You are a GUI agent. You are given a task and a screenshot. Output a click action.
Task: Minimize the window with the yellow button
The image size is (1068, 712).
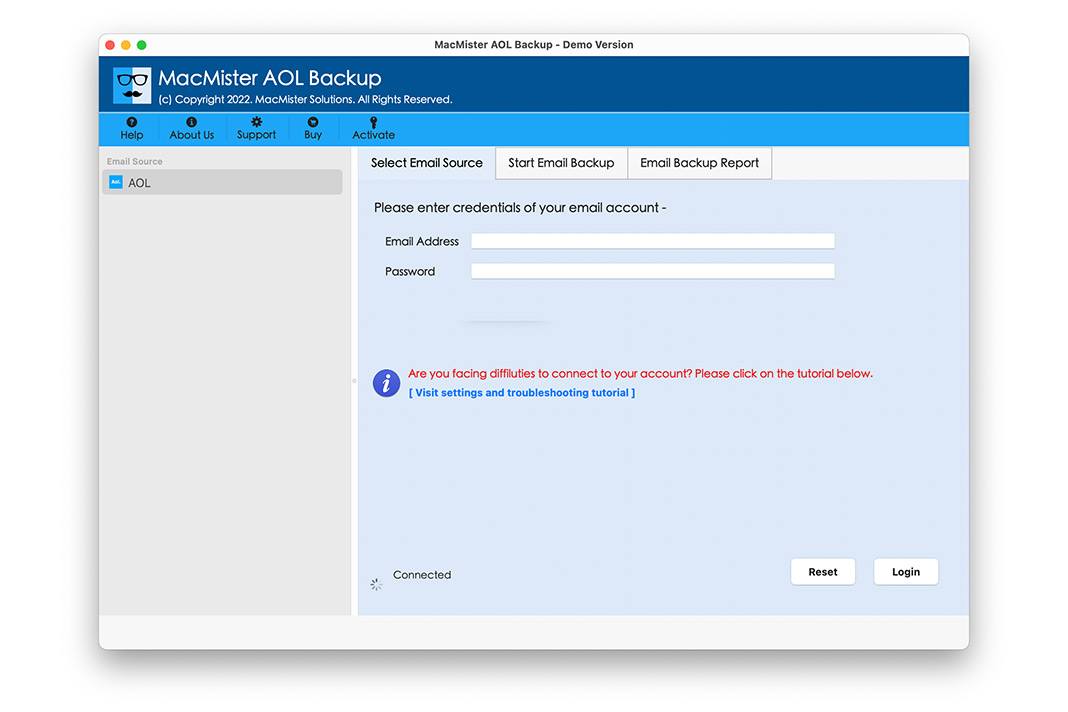point(126,45)
